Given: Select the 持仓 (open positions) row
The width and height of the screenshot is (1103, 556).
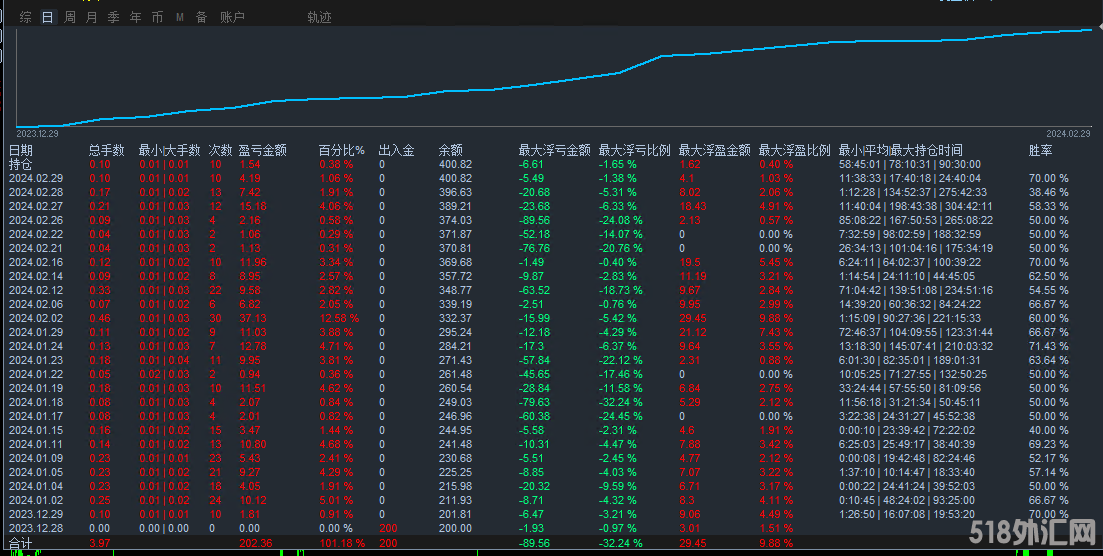Looking at the screenshot, I should click(x=20, y=164).
